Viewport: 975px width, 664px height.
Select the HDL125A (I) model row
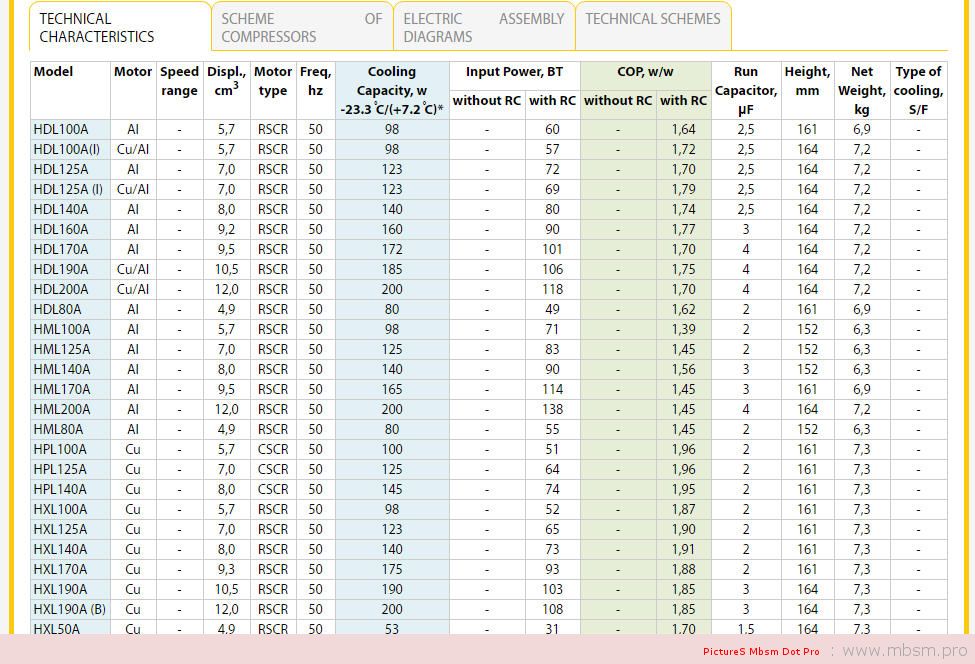pos(68,189)
